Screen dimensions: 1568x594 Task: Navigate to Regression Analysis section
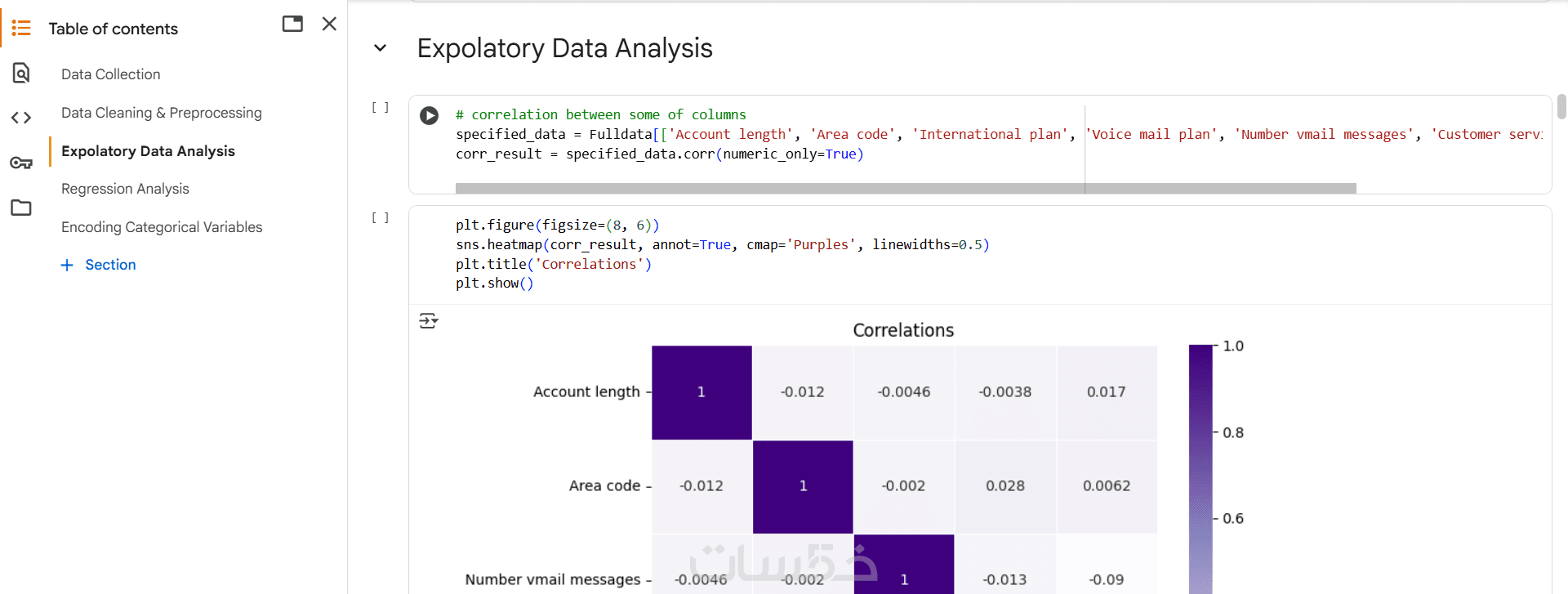125,189
